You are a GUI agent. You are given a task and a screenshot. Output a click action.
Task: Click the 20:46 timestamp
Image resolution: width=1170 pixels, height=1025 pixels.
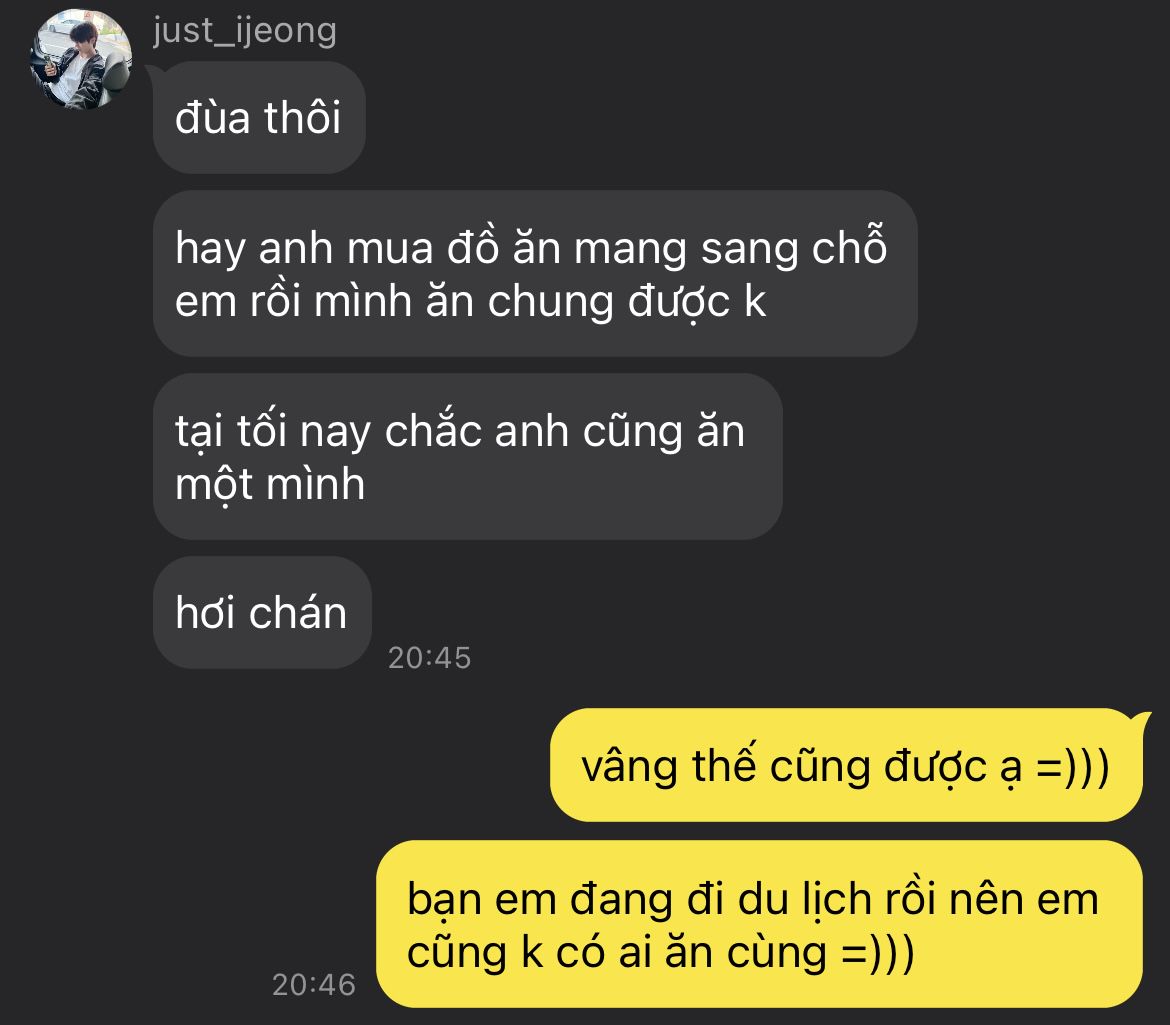pos(314,985)
